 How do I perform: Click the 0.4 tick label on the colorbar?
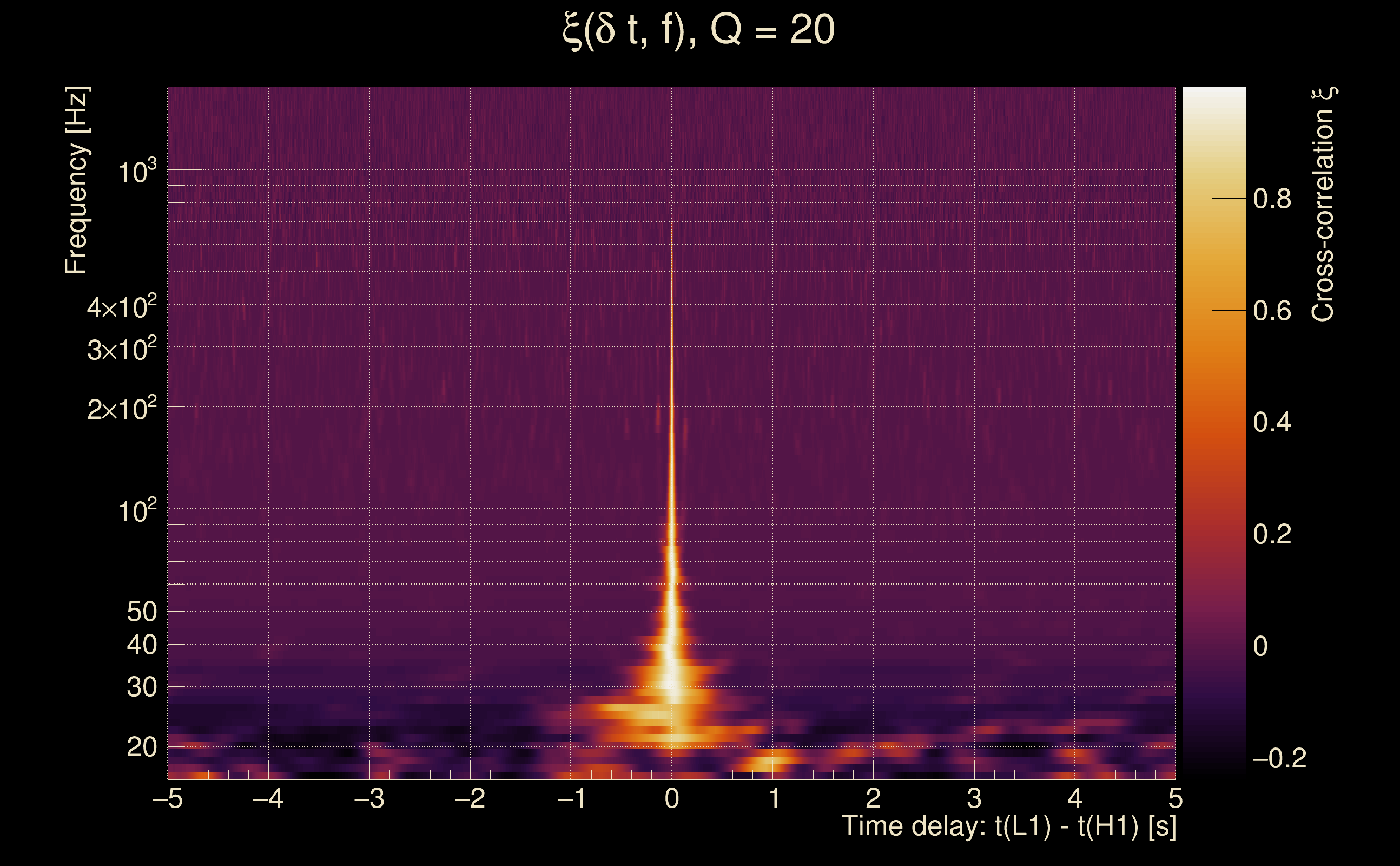[1272, 422]
